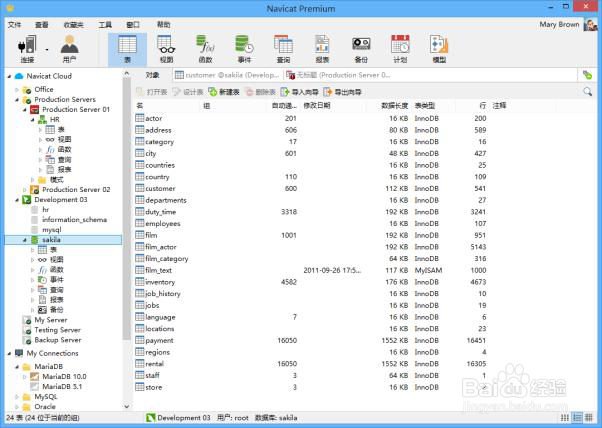Screen dimensions: 602x428
Task: Select the rental table icon
Action: coord(140,364)
